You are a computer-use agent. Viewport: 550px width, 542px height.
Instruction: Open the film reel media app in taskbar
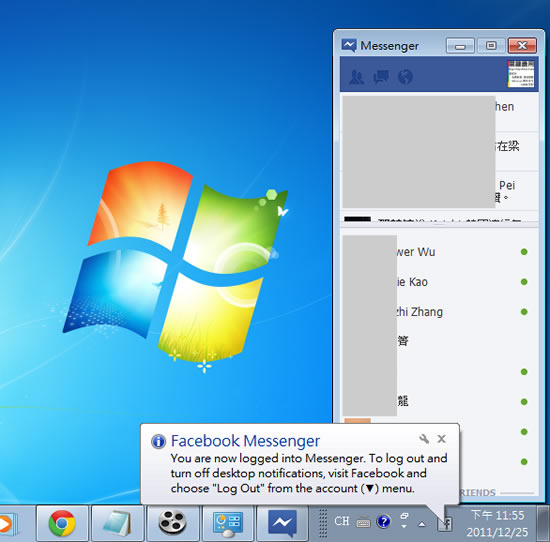pyautogui.click(x=172, y=523)
